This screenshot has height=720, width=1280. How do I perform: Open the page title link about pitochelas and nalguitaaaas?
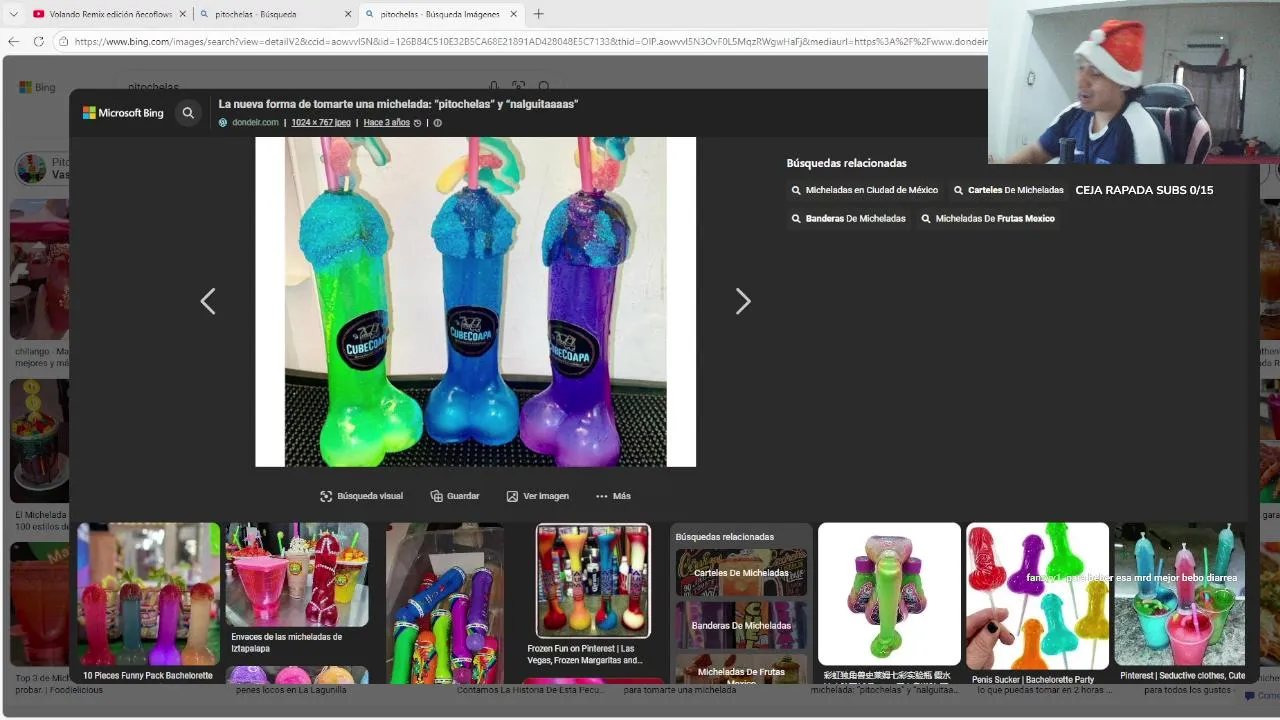click(398, 104)
